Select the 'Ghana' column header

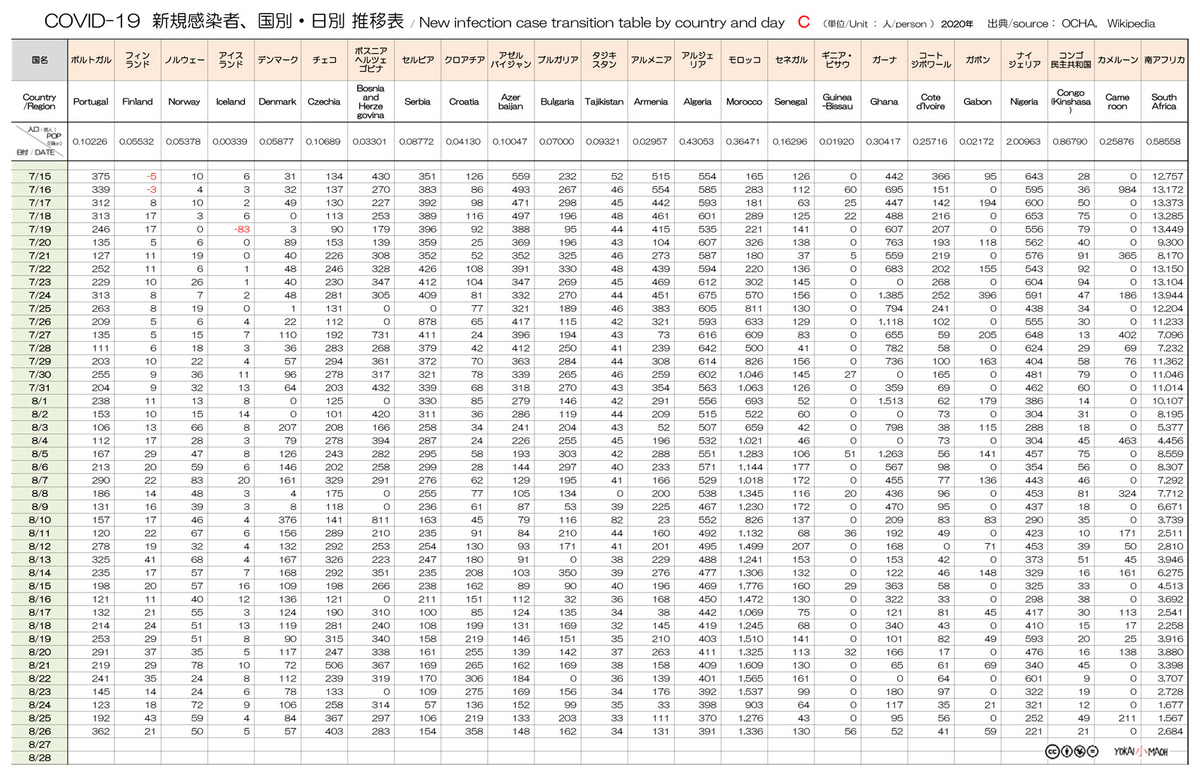click(884, 101)
